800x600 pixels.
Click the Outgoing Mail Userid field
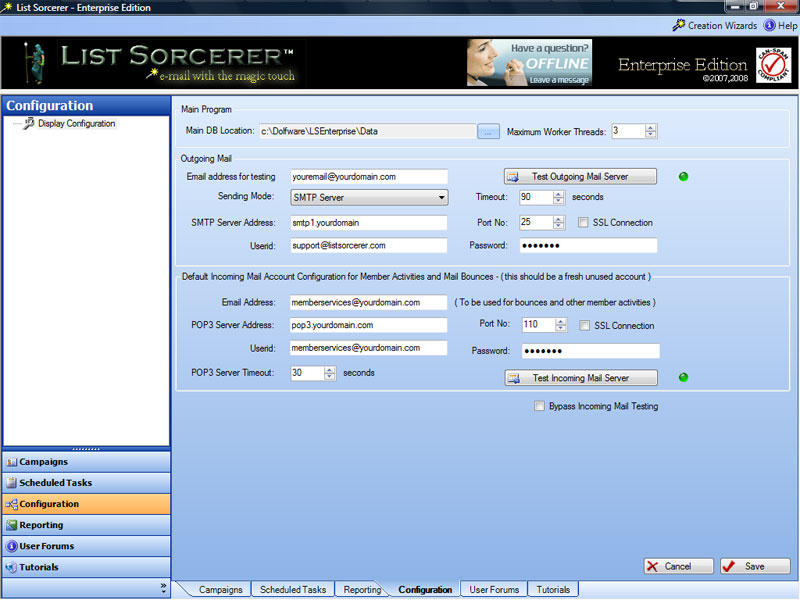click(x=369, y=245)
